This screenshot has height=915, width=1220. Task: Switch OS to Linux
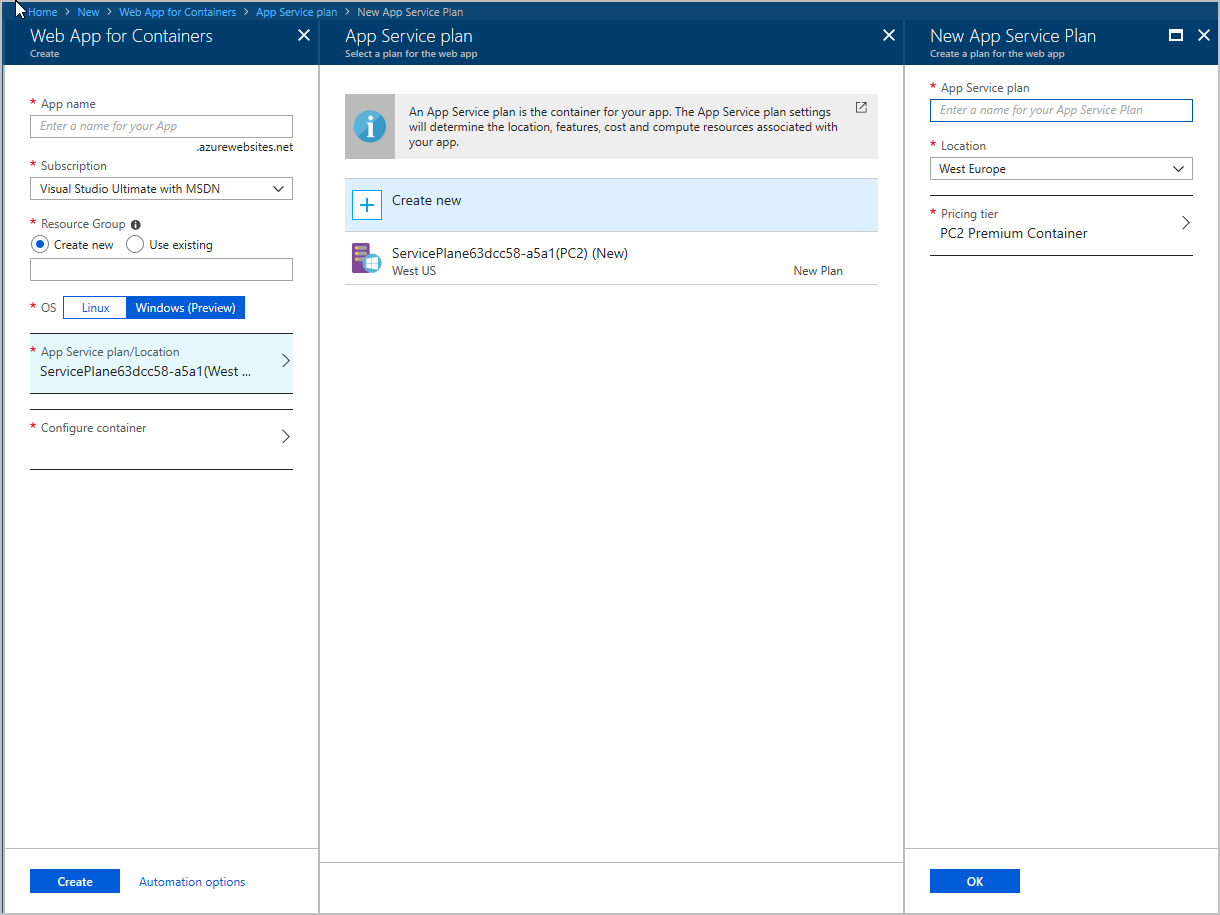pyautogui.click(x=95, y=308)
